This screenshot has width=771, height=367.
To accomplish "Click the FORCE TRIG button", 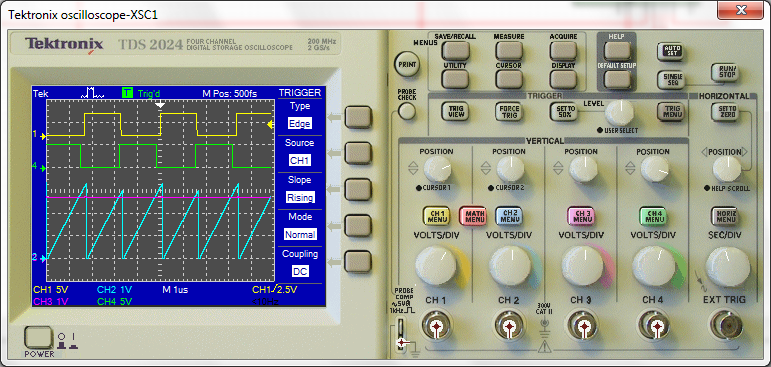I will pos(508,111).
